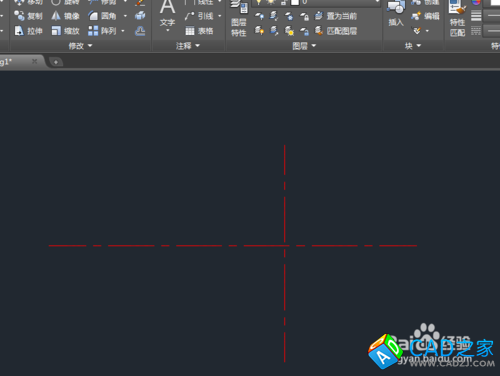Open the Array (阵列) dropdown arrow
The height and width of the screenshot is (376, 500).
point(123,31)
